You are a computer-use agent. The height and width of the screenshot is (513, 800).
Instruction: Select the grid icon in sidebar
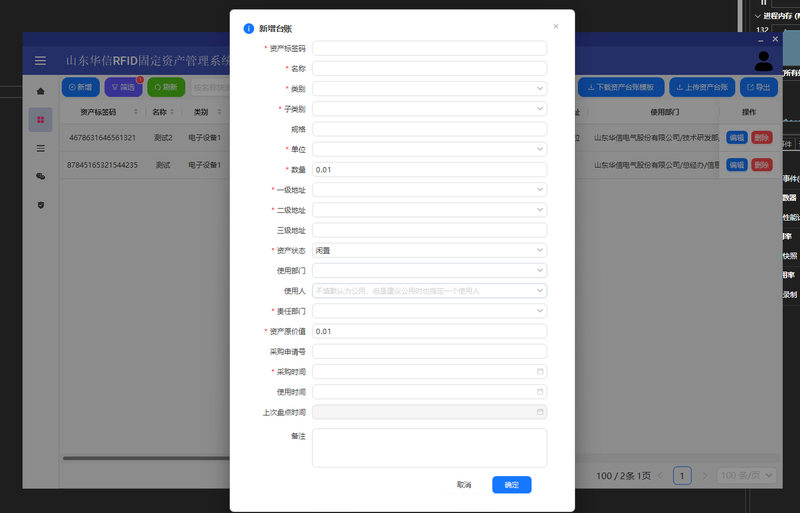(40, 120)
